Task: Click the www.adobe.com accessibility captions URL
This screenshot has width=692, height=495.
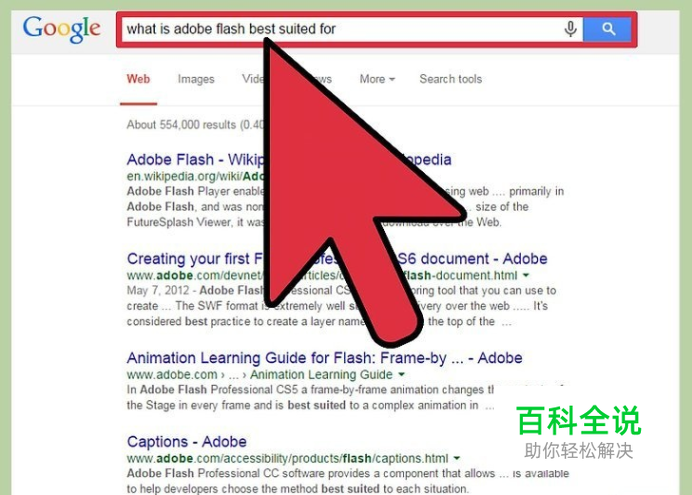Action: (x=287, y=458)
